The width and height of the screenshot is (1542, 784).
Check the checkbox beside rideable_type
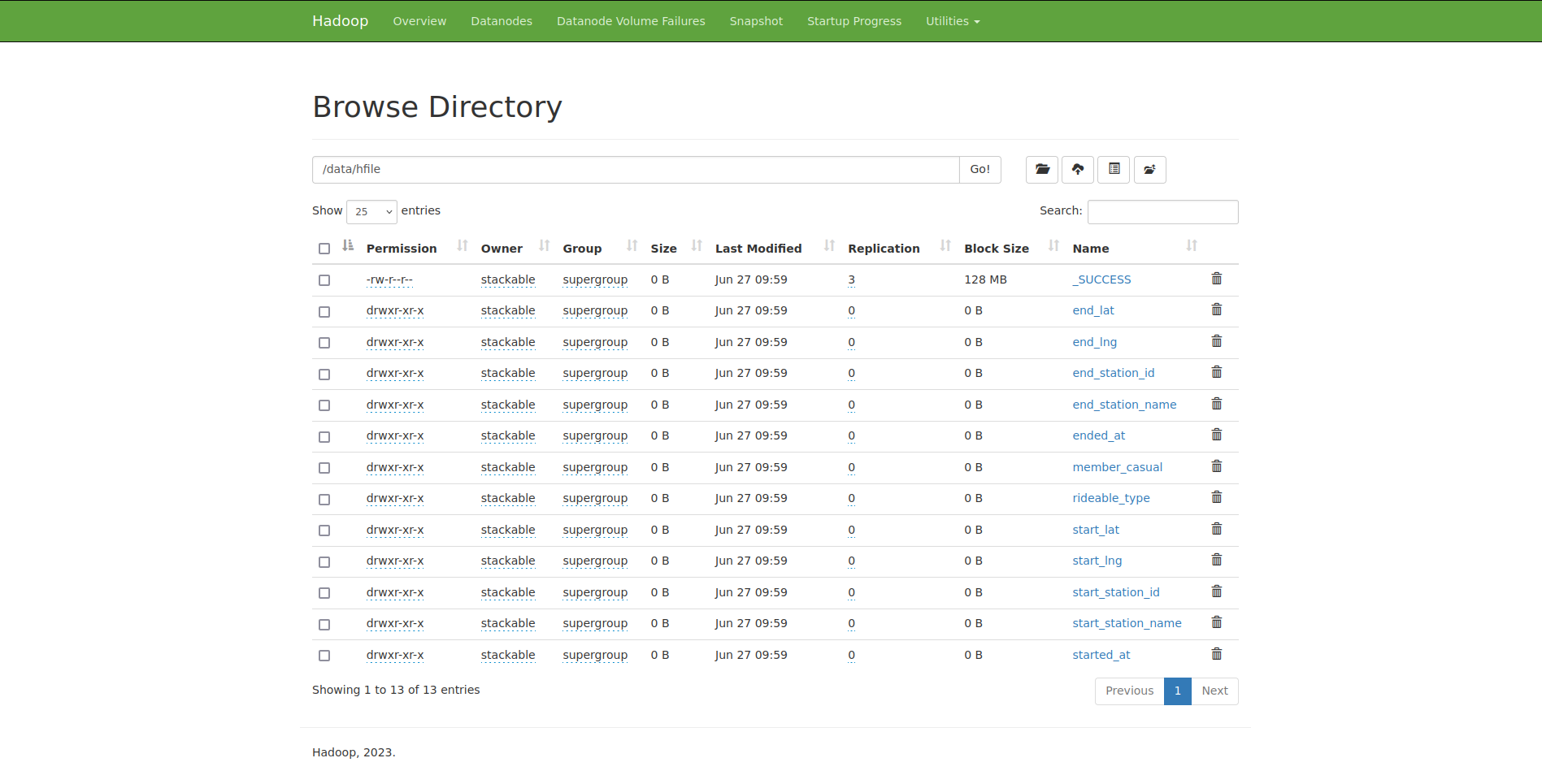pyautogui.click(x=324, y=499)
